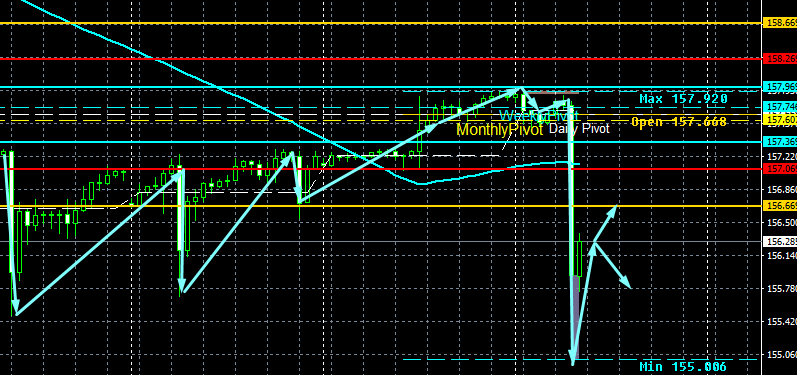Click the "Min 155.006" label

[683, 366]
